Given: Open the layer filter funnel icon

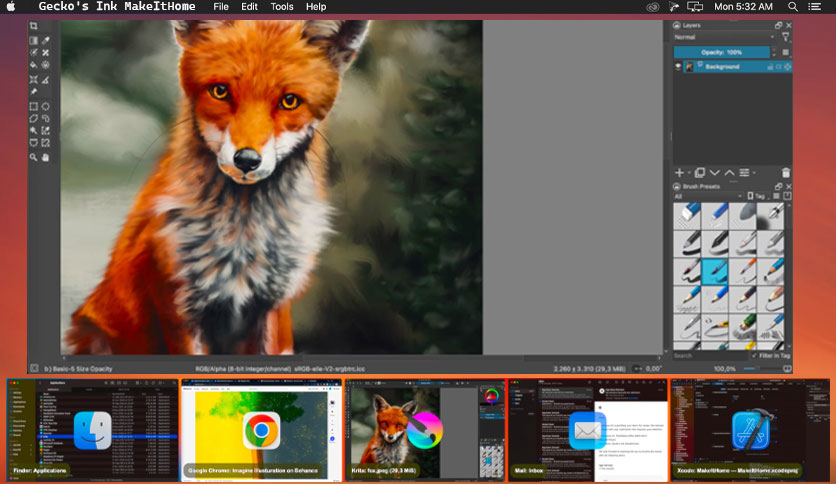Looking at the screenshot, I should [x=785, y=37].
